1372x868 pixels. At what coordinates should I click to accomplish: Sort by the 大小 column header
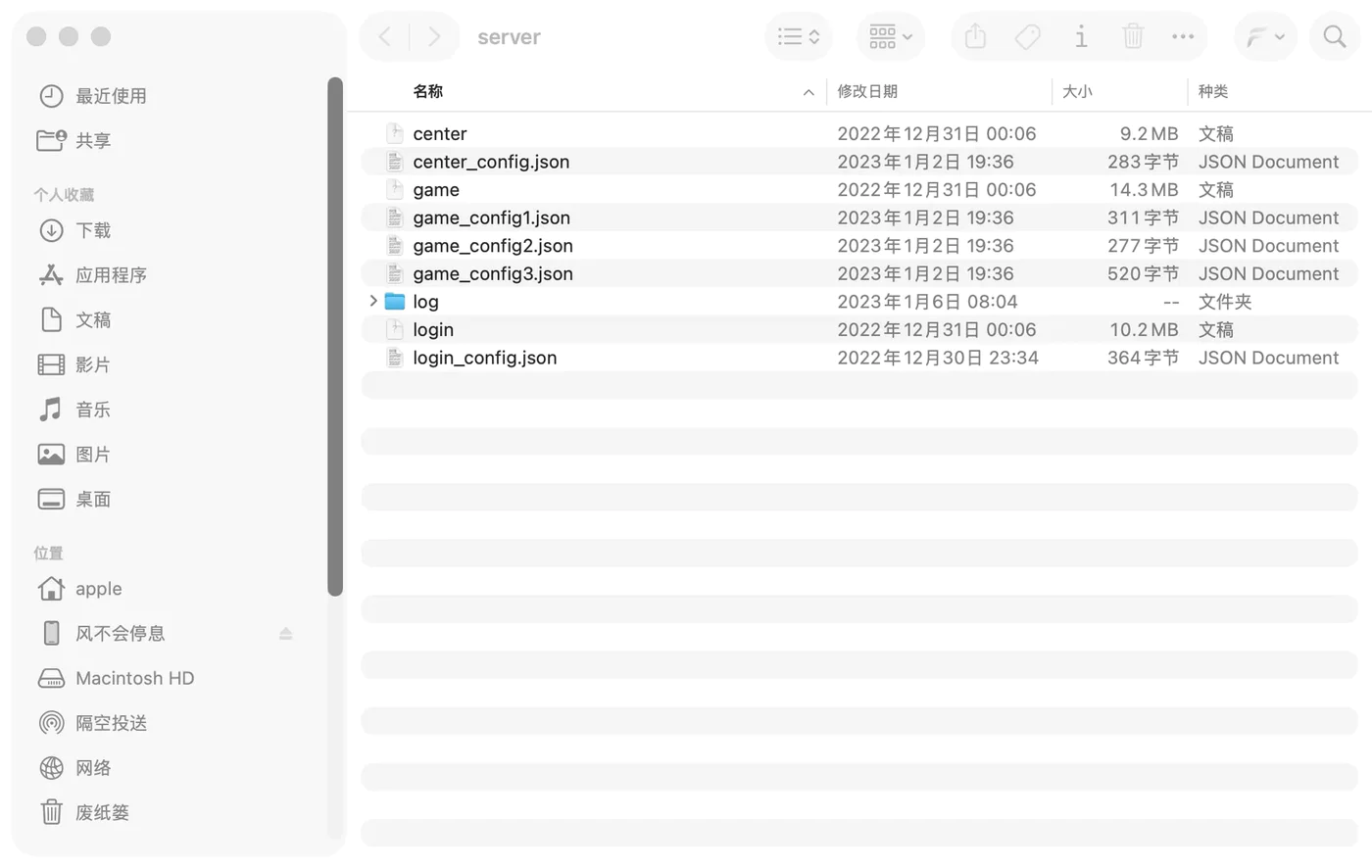pos(1077,91)
